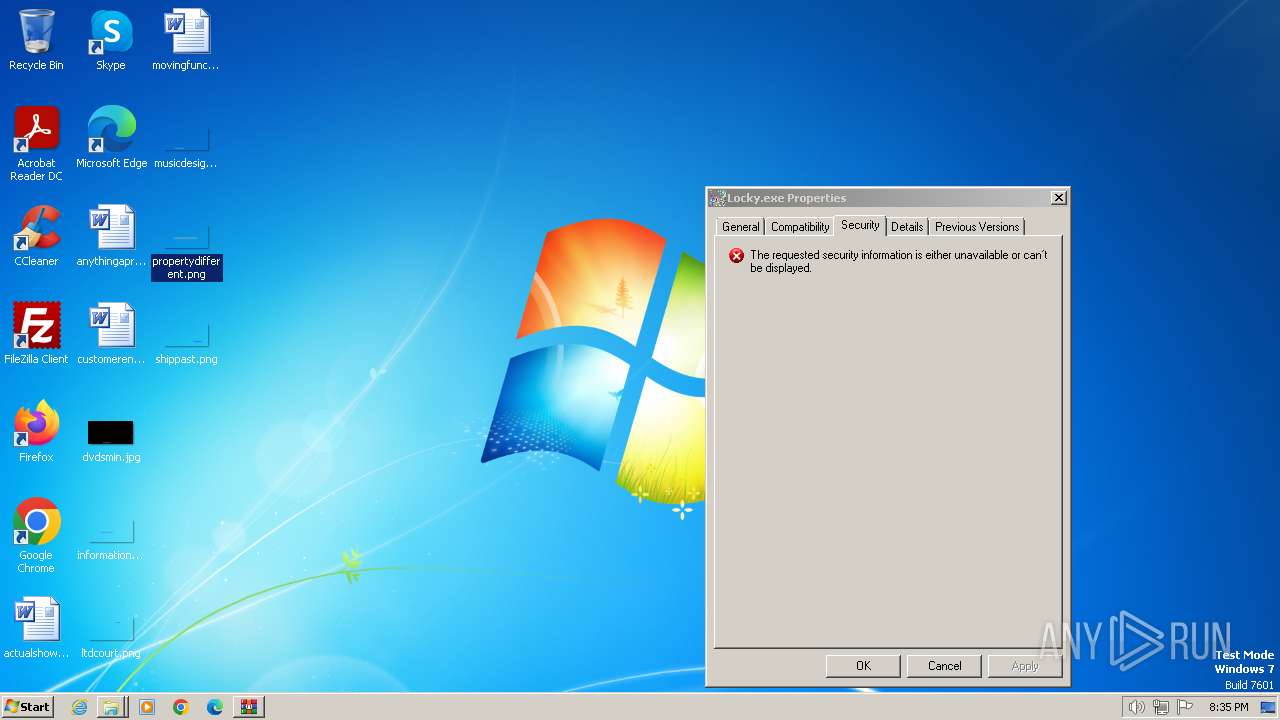Click Cancel in Locky.exe Properties
Image resolution: width=1280 pixels, height=720 pixels.
click(x=944, y=666)
